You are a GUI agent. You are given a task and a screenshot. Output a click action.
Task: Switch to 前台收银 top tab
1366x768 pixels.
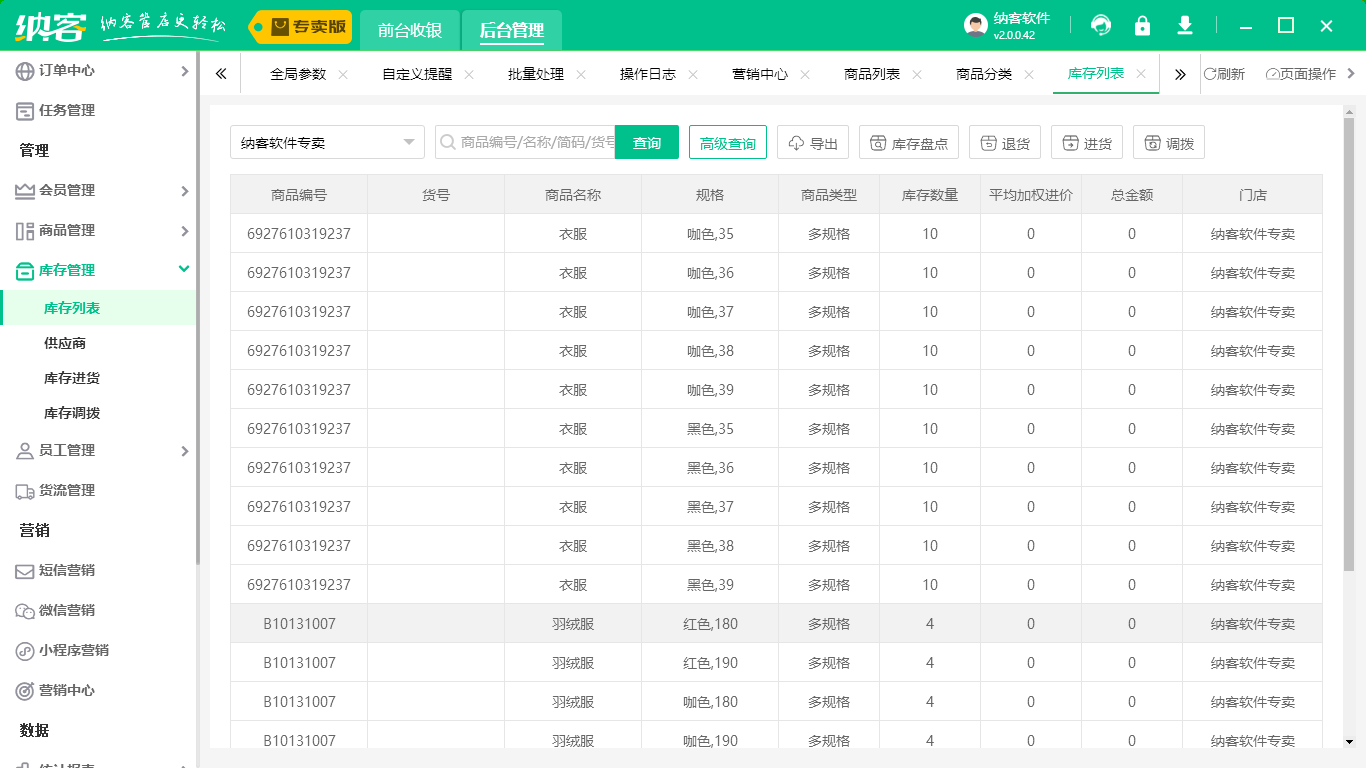click(410, 30)
